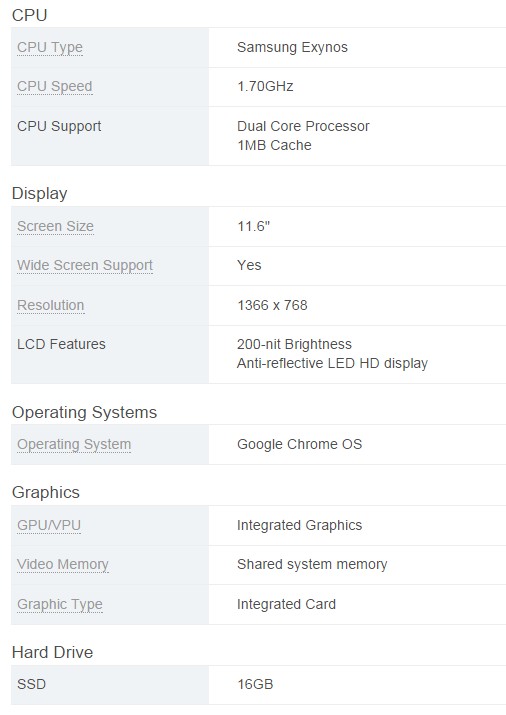Viewport: 506px width, 715px height.
Task: Click the GPU/VPU spec link
Action: tap(49, 525)
